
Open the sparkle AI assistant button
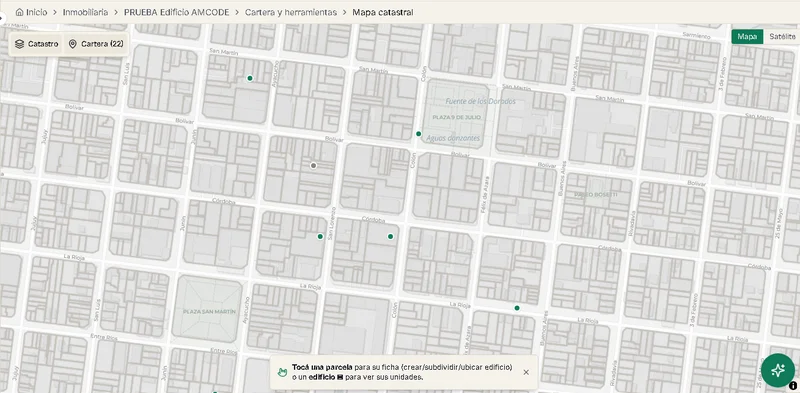pos(778,371)
